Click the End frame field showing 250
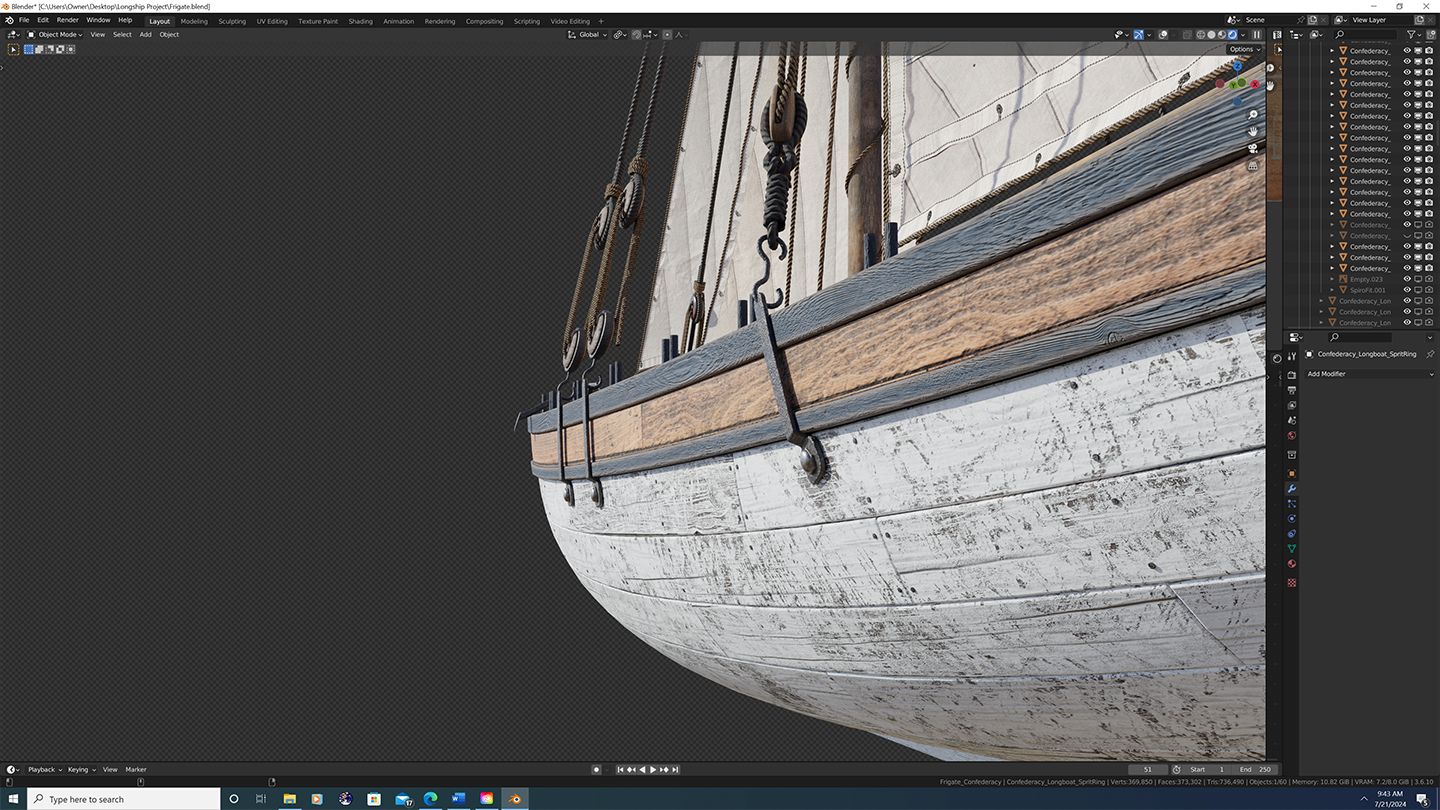The width and height of the screenshot is (1440, 810). click(x=1256, y=769)
